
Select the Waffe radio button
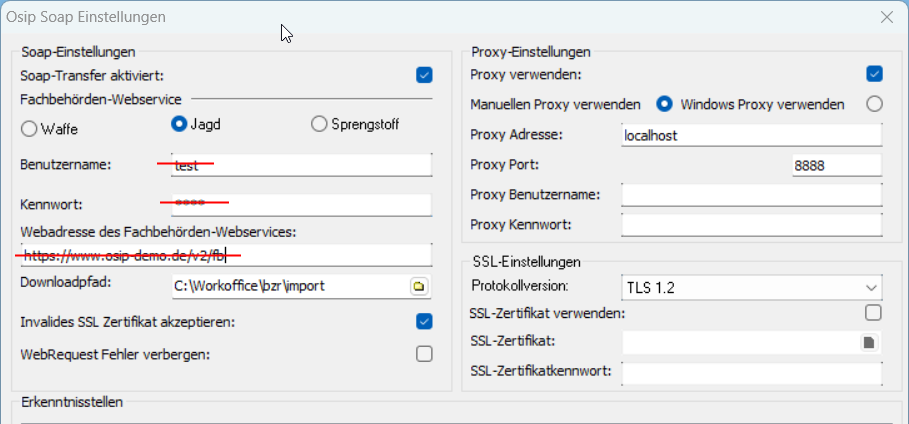click(x=28, y=128)
